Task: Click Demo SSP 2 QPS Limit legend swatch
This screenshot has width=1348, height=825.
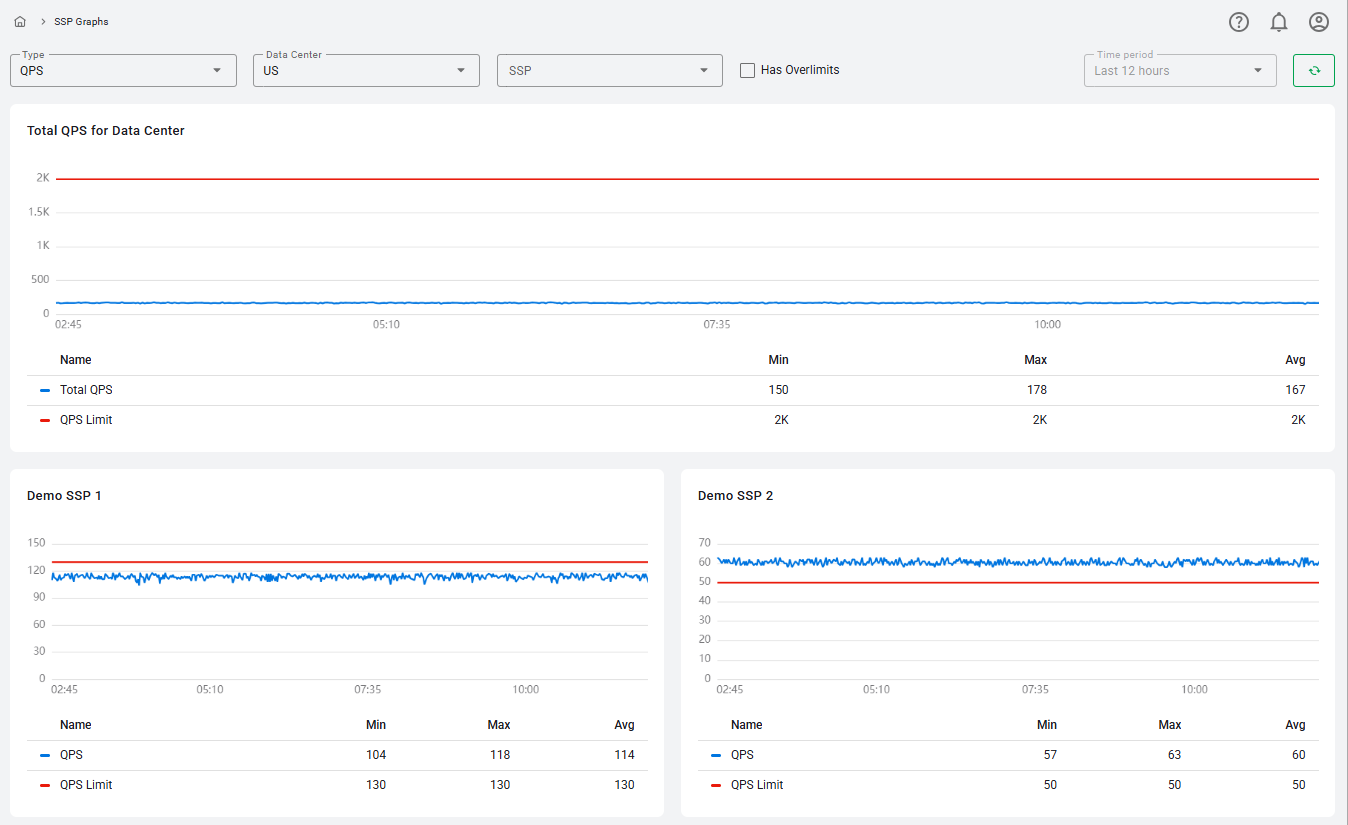Action: click(x=716, y=785)
